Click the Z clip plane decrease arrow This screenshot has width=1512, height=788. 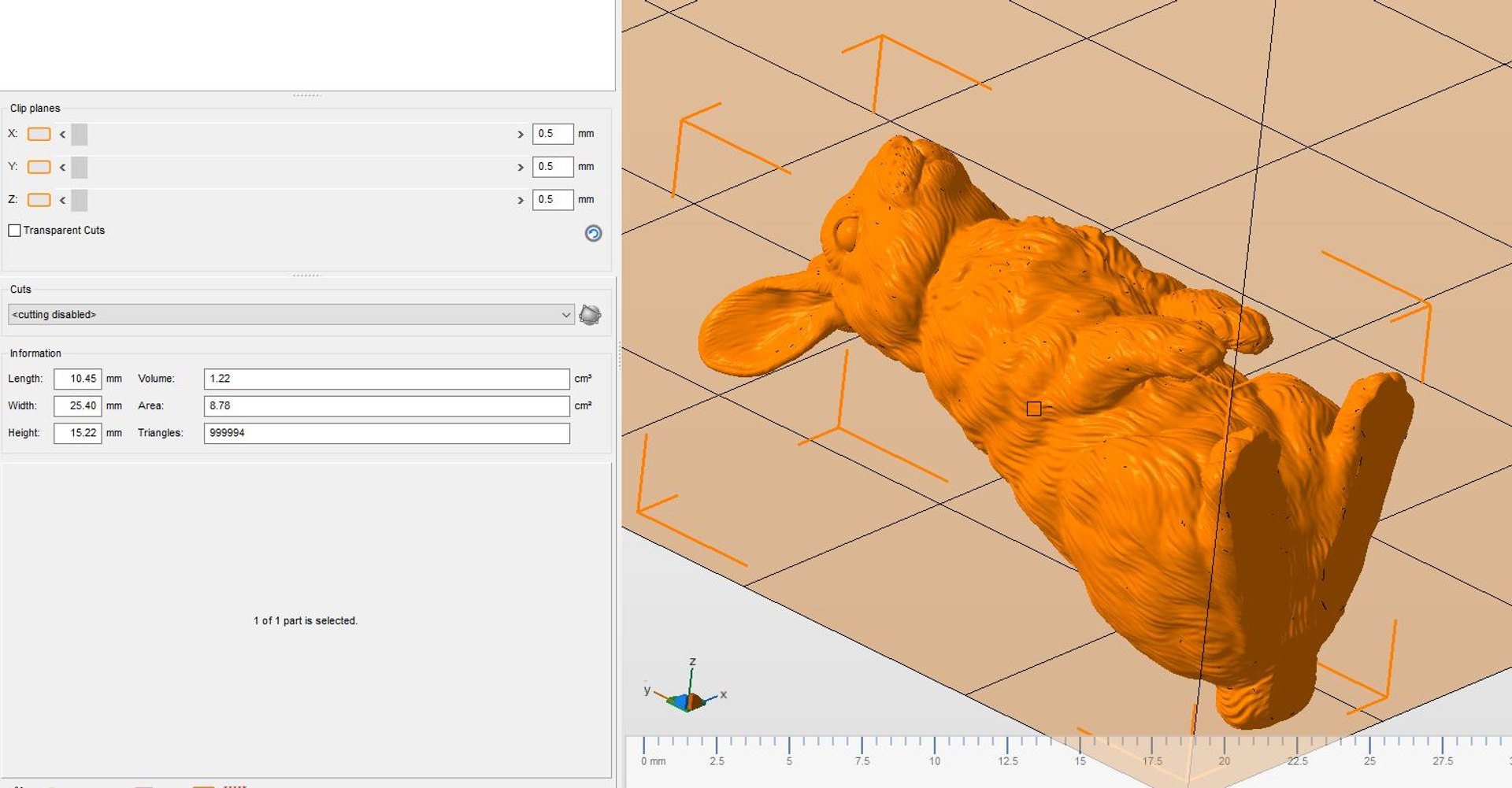(x=62, y=201)
